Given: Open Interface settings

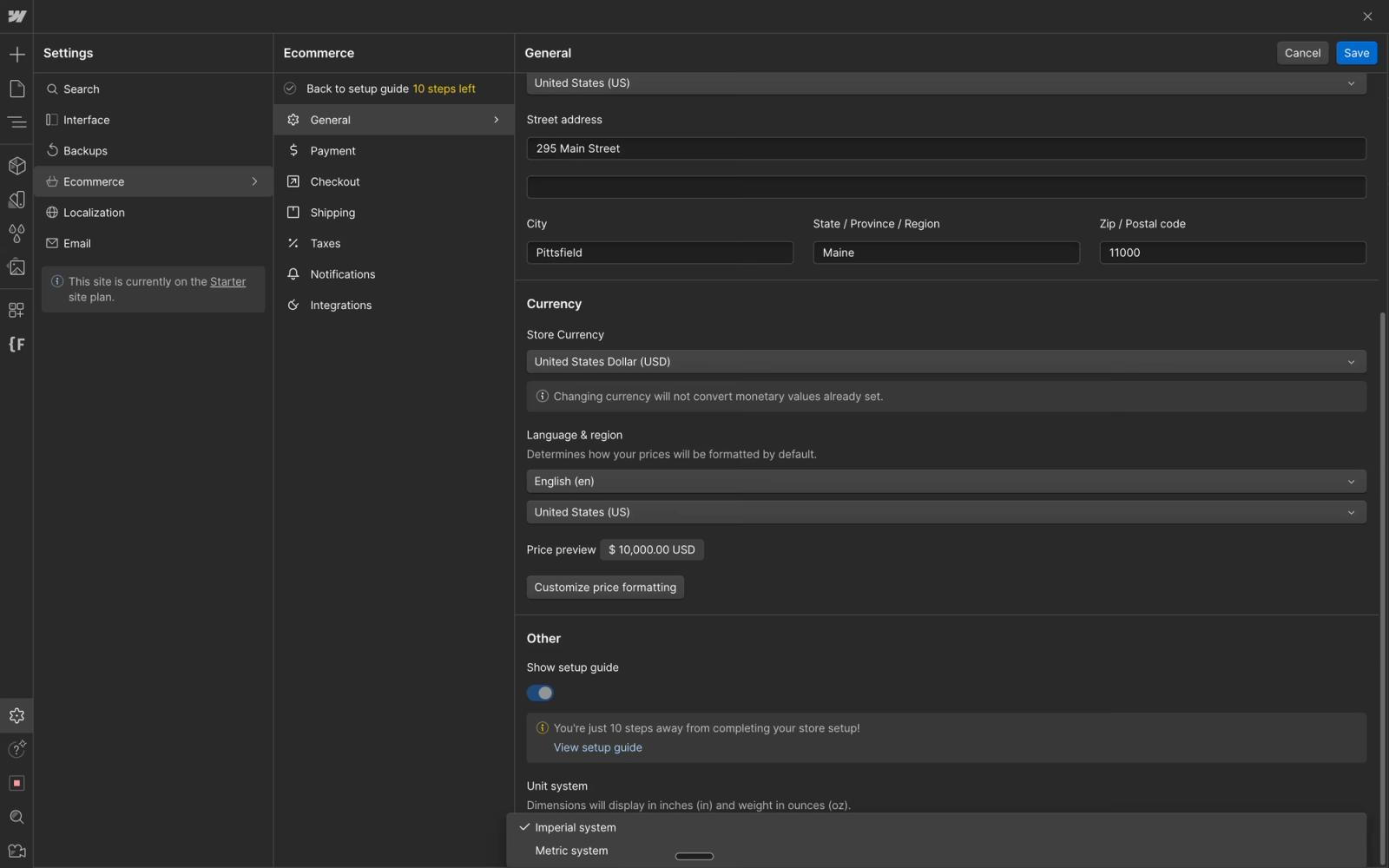Looking at the screenshot, I should click(x=154, y=120).
